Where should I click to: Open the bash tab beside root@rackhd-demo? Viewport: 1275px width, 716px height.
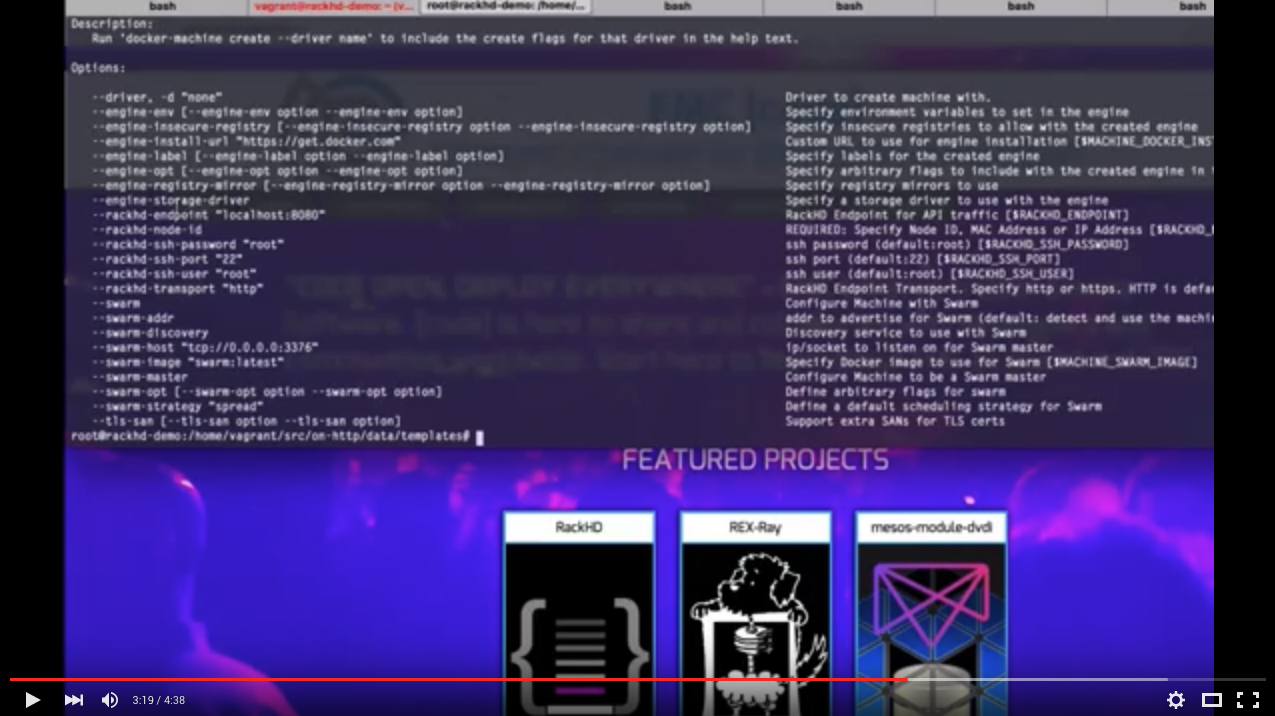coord(677,5)
